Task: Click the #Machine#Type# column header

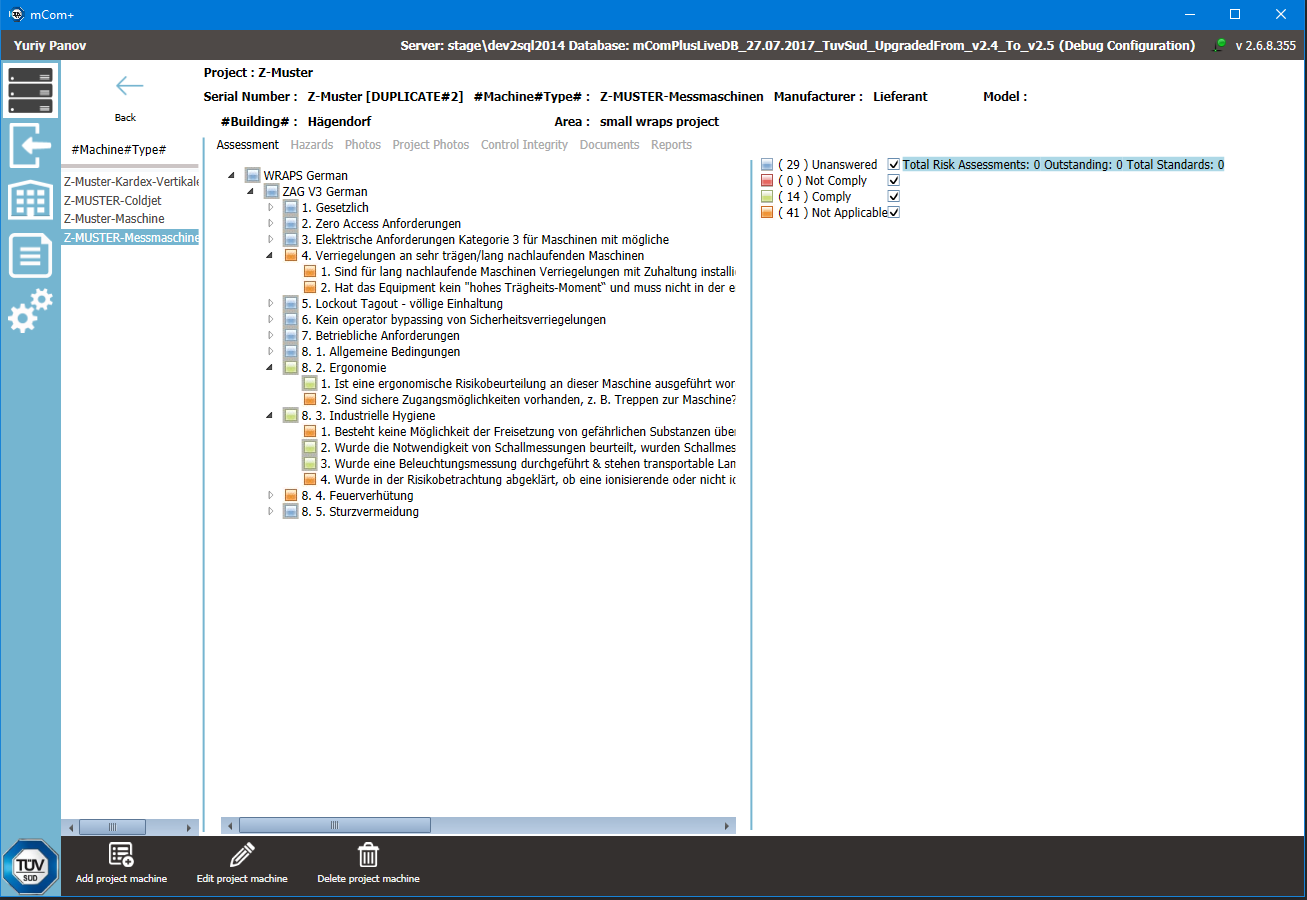Action: pyautogui.click(x=119, y=150)
